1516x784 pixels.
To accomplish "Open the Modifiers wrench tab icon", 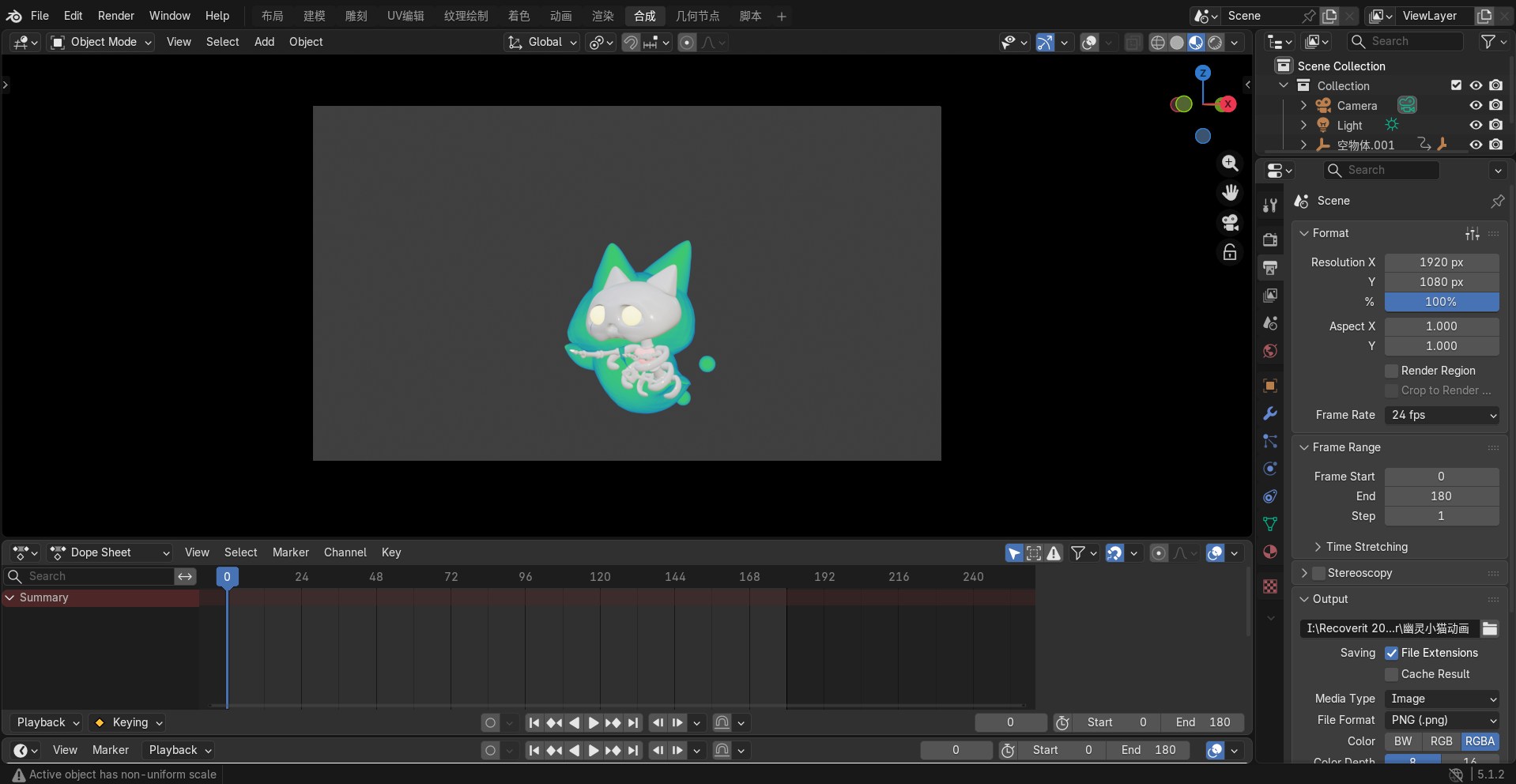I will pyautogui.click(x=1270, y=413).
